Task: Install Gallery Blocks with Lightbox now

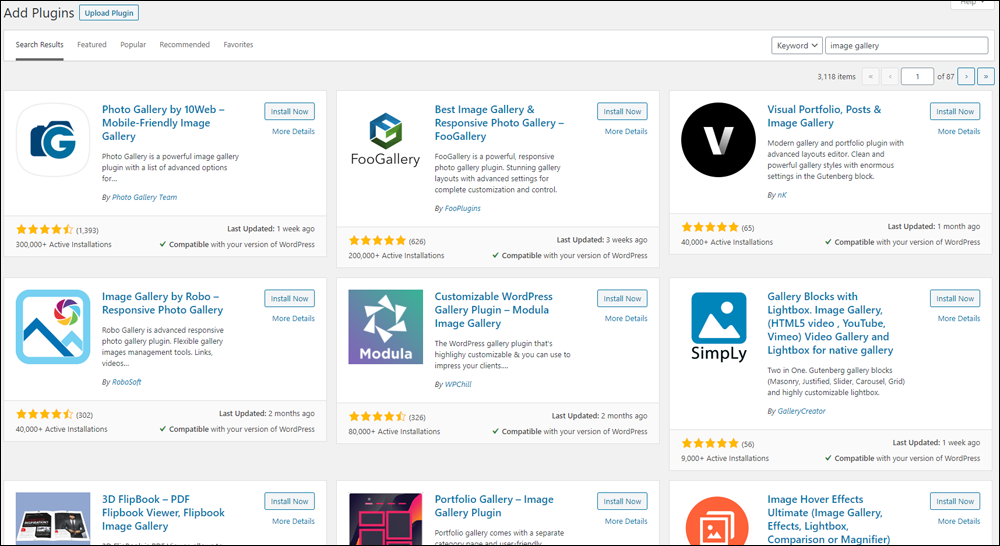Action: (955, 298)
